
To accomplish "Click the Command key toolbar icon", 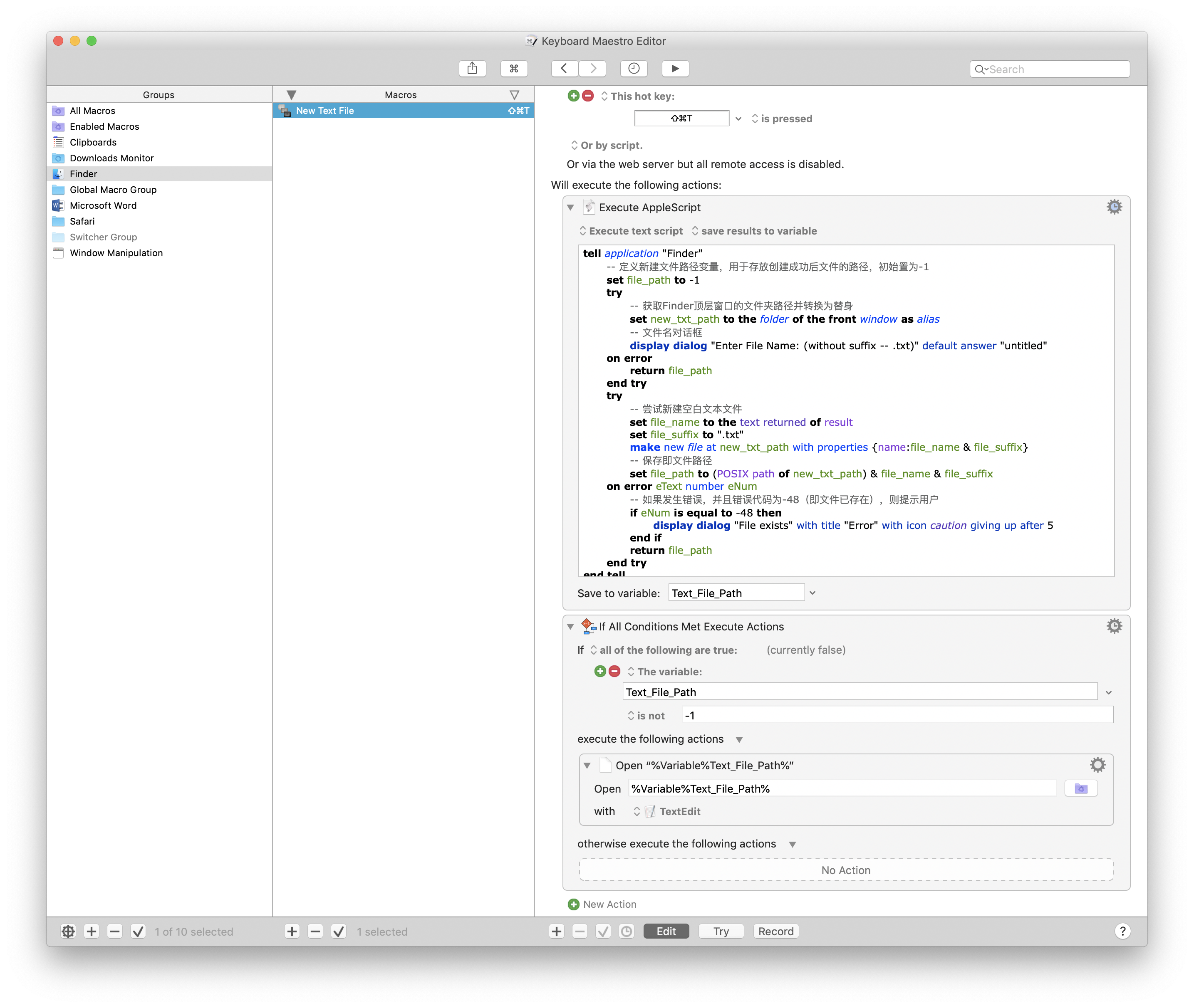I will (x=513, y=69).
